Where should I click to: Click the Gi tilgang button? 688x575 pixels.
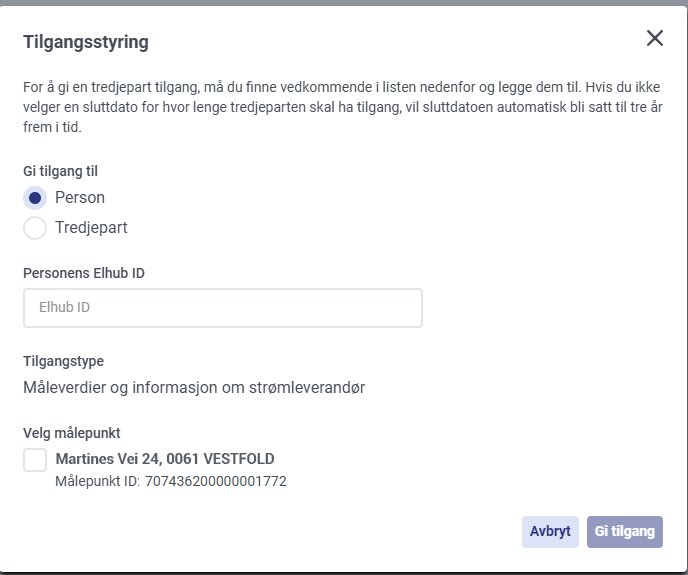coord(624,532)
